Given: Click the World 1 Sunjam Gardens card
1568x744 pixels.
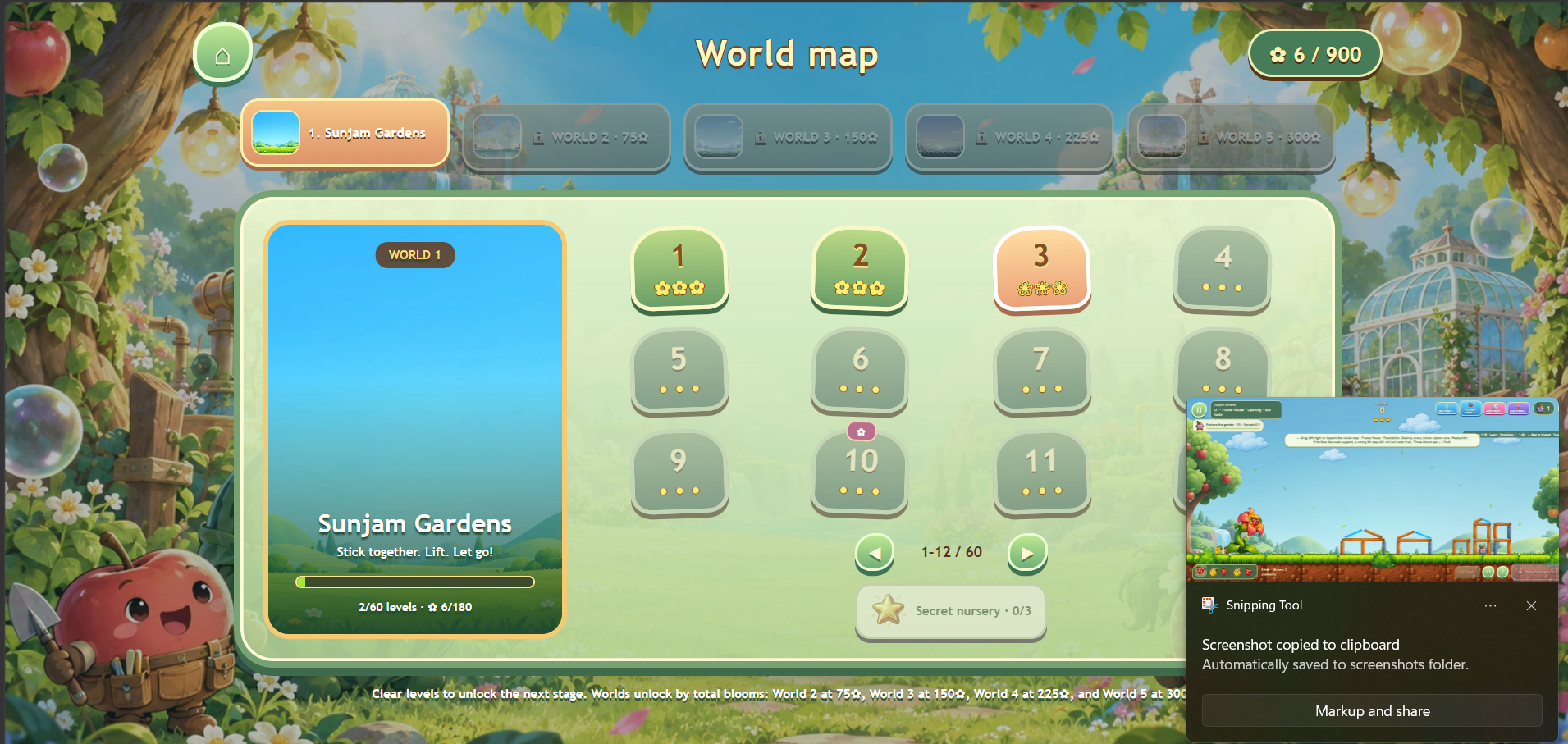Looking at the screenshot, I should coord(415,429).
